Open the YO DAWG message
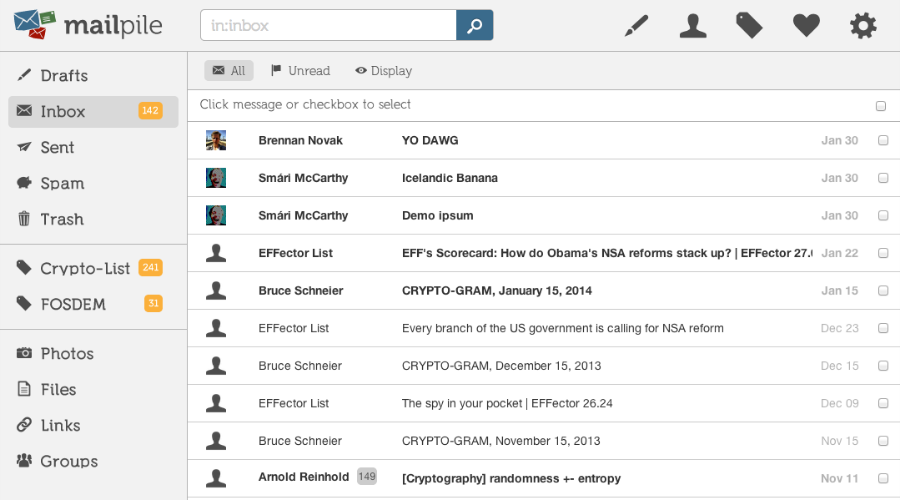The image size is (900, 500). pyautogui.click(x=430, y=140)
